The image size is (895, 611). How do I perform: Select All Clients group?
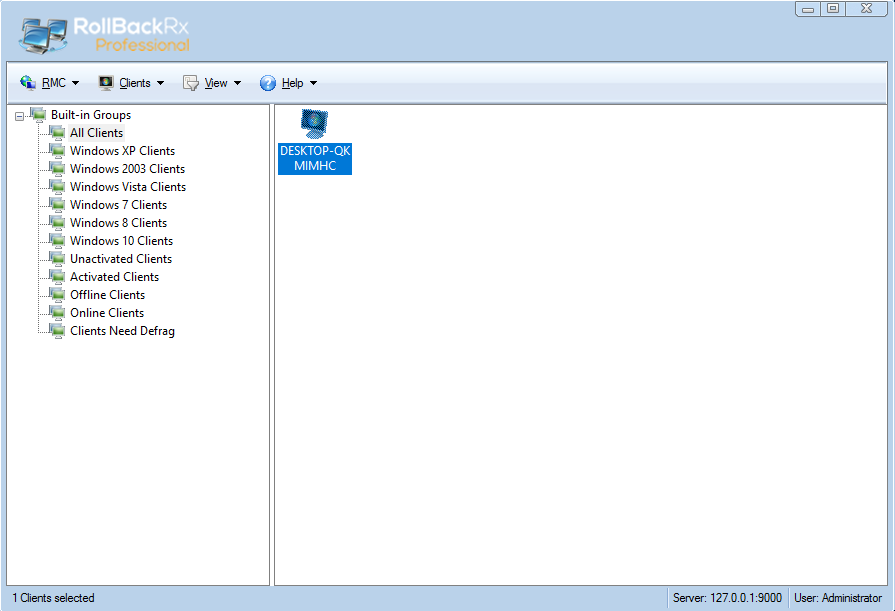pos(96,133)
